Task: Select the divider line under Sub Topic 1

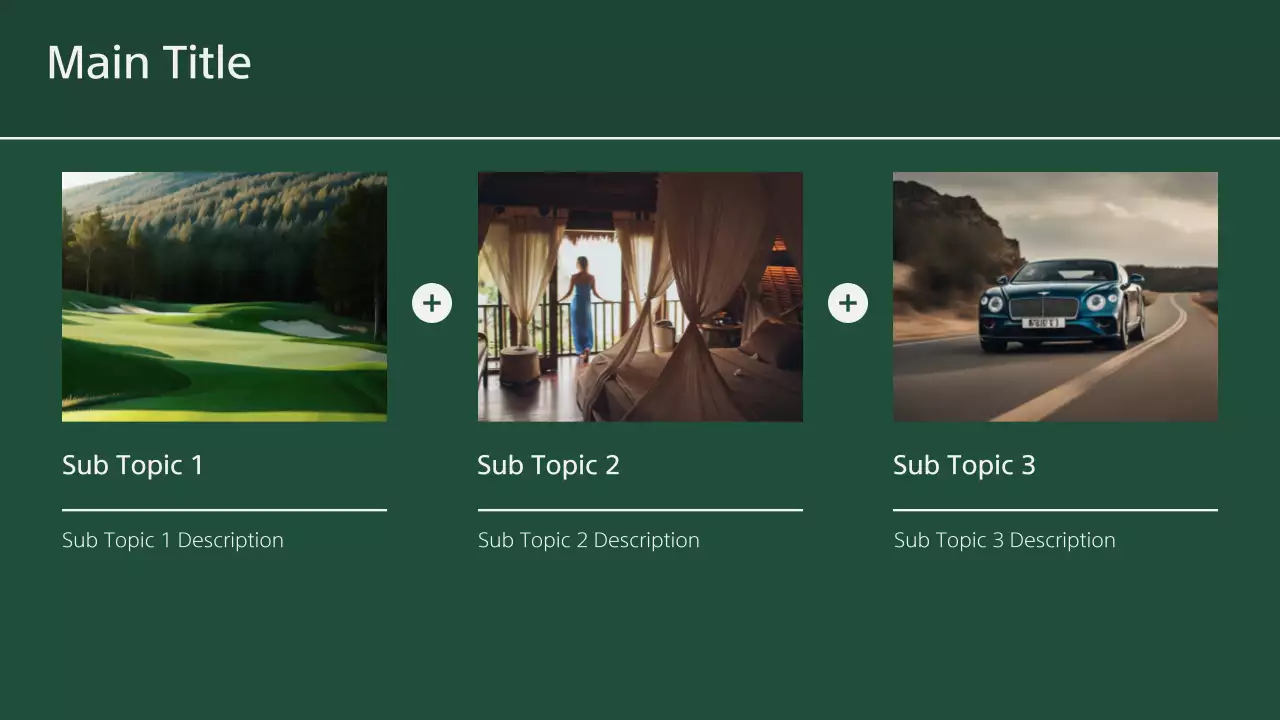Action: coord(224,510)
